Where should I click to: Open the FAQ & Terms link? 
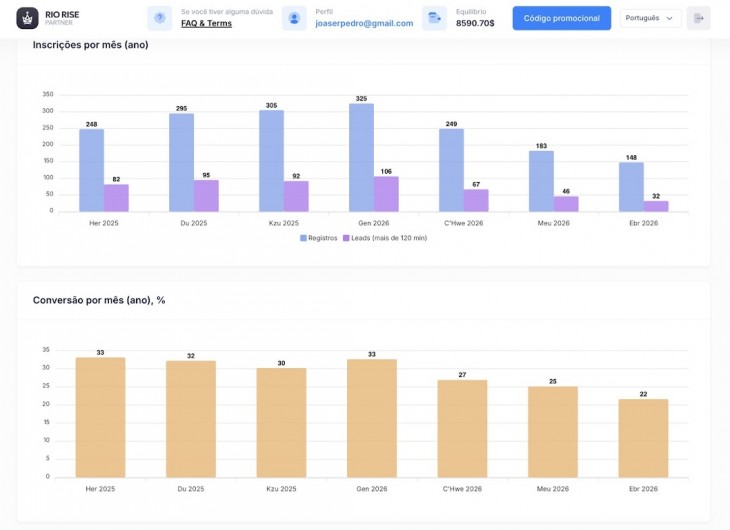coord(206,23)
